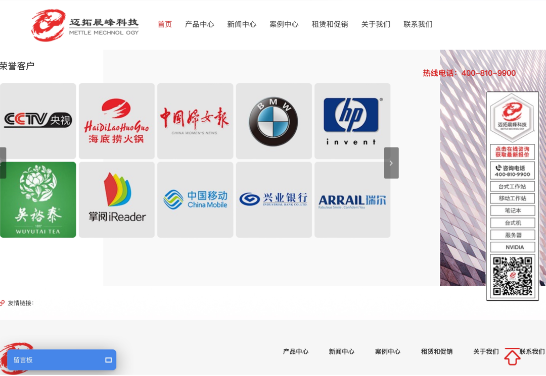The width and height of the screenshot is (546, 376).
Task: Select NVIDIA in floating sidebar
Action: tap(512, 247)
